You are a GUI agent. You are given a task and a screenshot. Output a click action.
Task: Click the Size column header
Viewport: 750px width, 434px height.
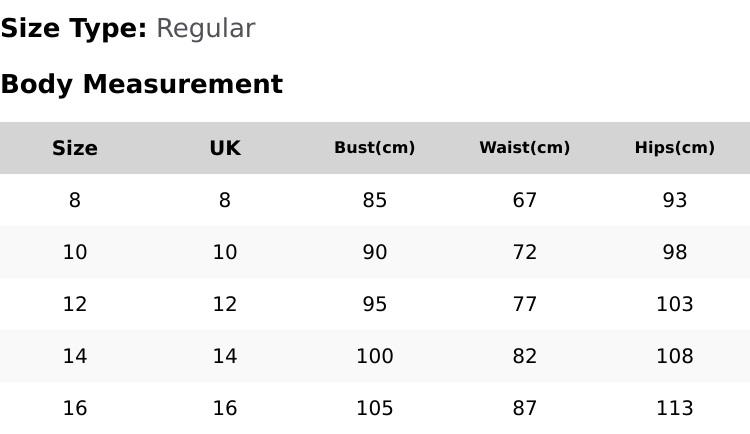click(x=75, y=148)
